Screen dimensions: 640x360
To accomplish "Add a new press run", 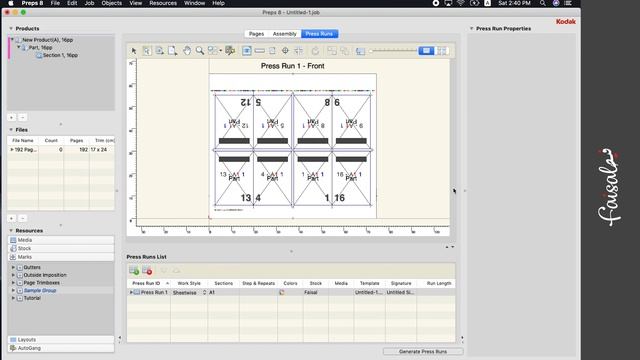I will click(x=134, y=270).
